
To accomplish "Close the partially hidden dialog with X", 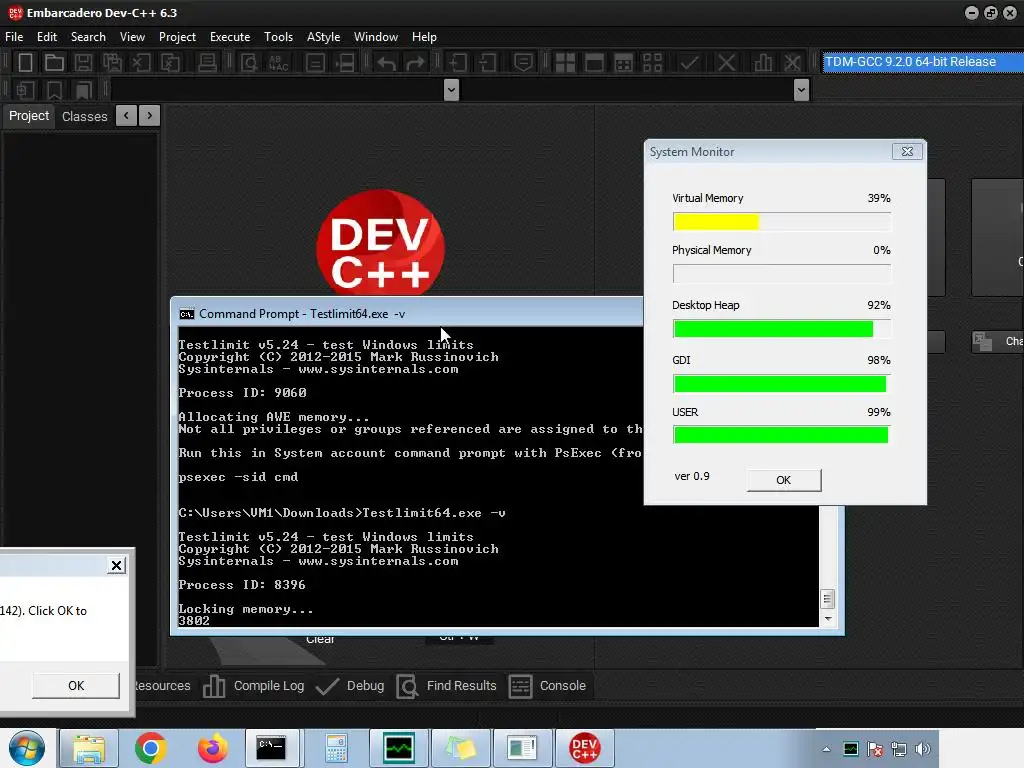I will click(116, 566).
